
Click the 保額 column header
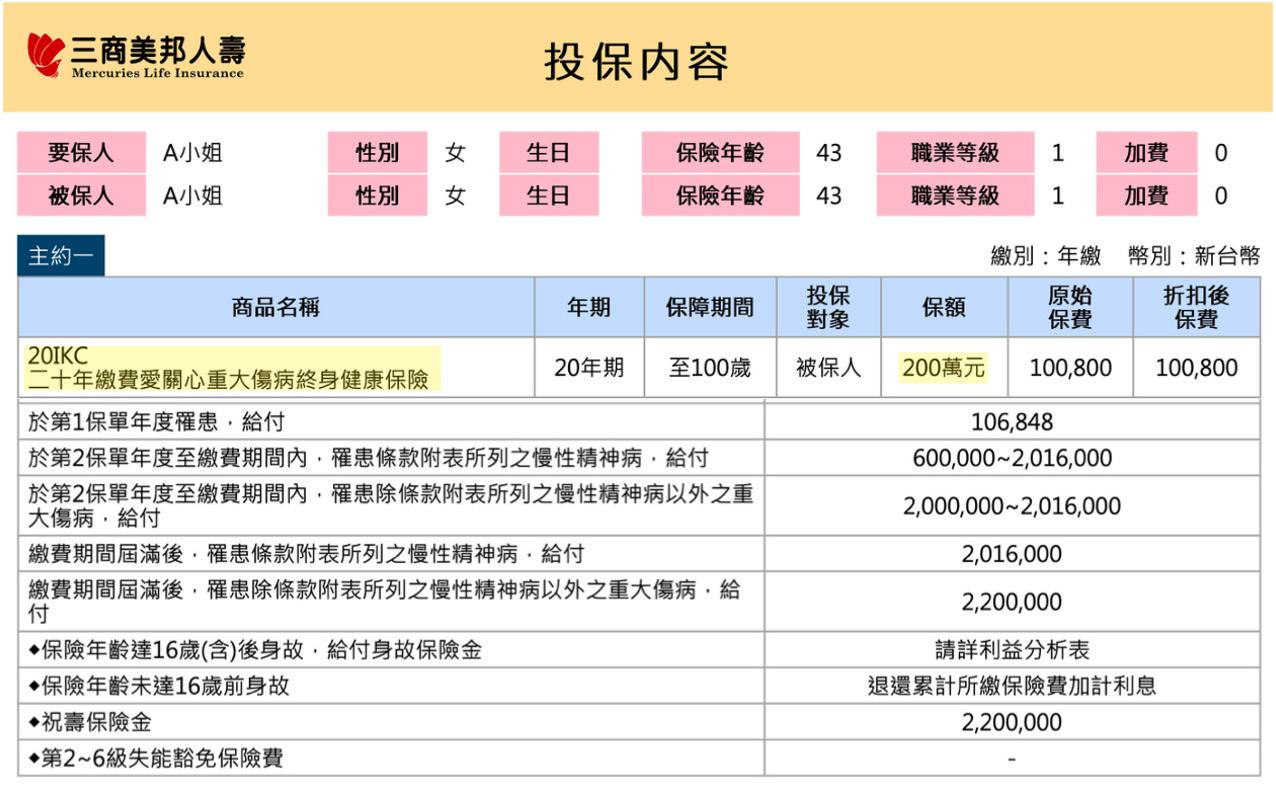point(943,307)
